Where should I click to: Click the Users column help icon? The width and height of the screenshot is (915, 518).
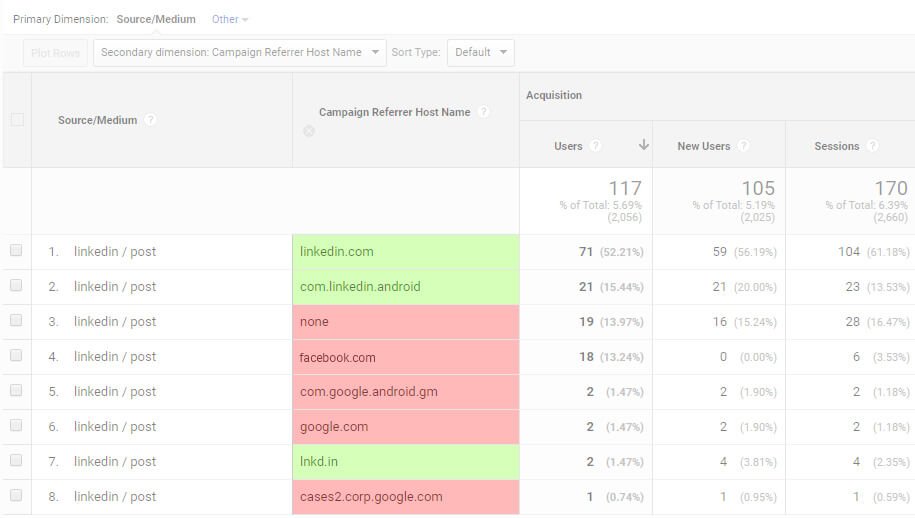click(x=595, y=146)
